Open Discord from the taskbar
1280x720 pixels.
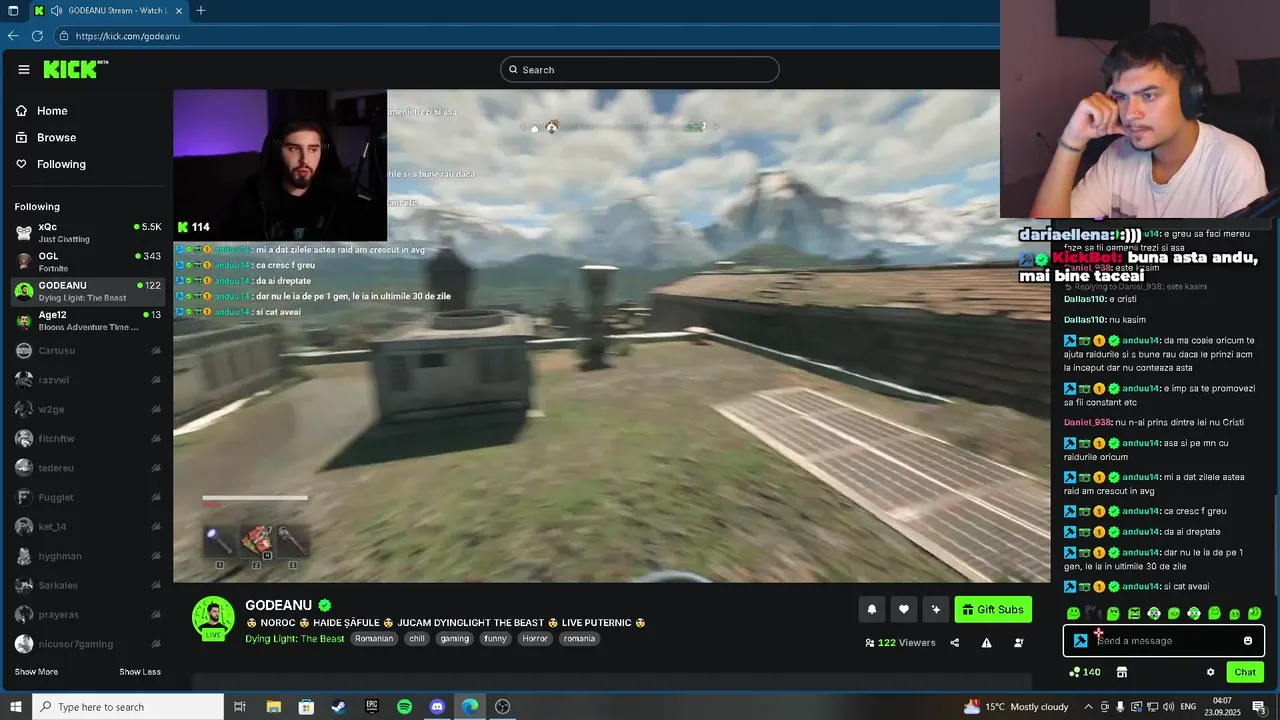click(x=437, y=707)
